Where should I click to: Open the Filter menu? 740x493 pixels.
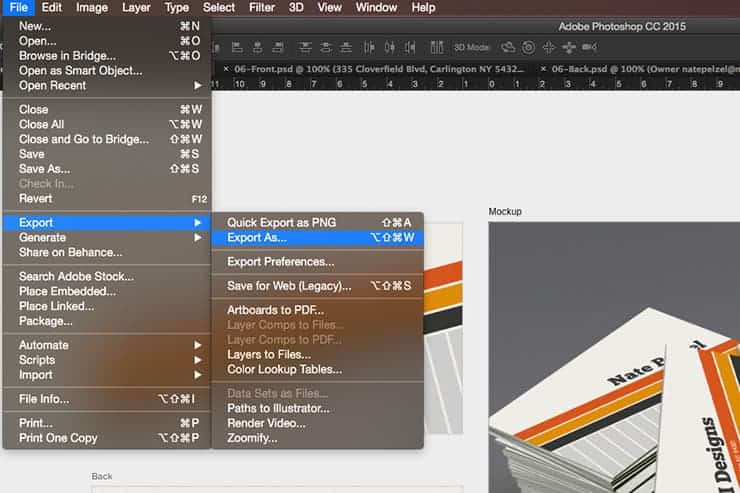(262, 8)
